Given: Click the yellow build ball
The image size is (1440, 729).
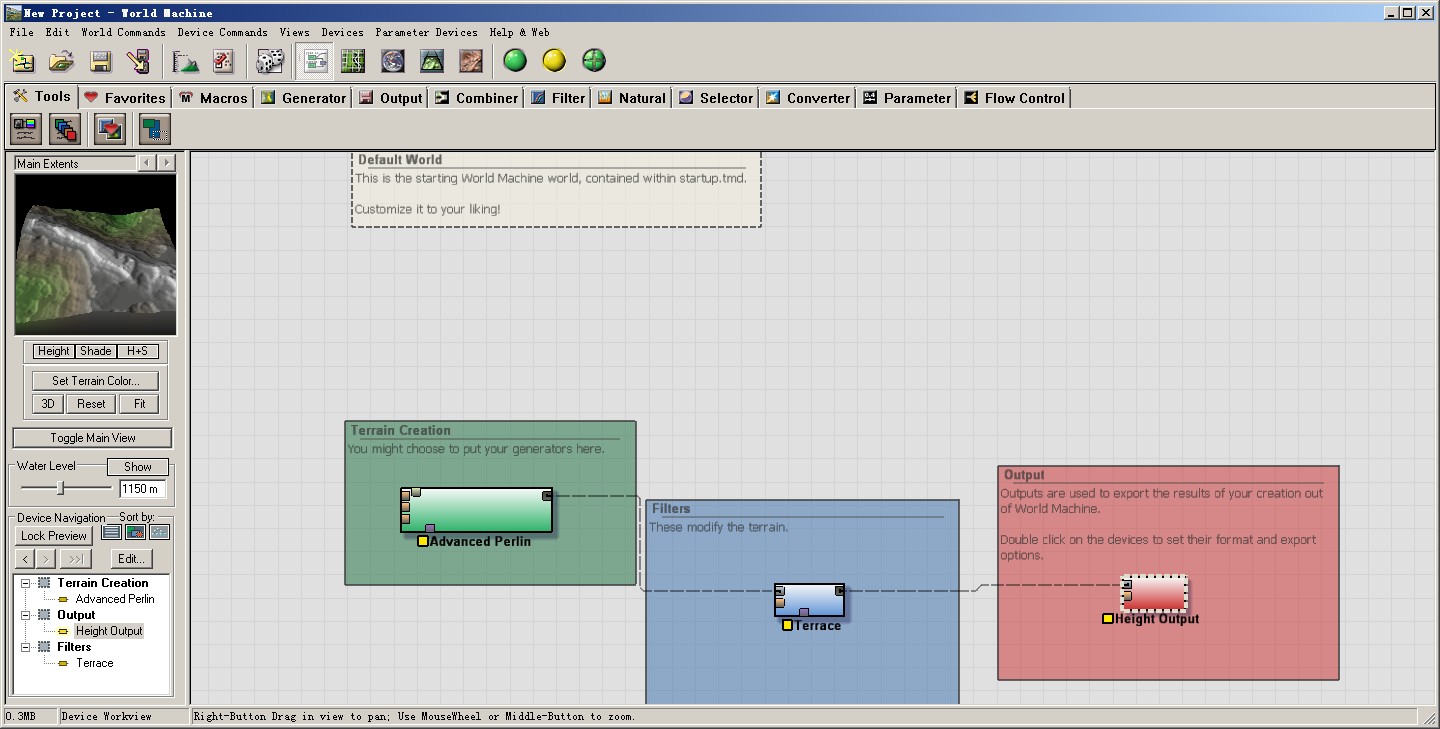Looking at the screenshot, I should pos(554,61).
